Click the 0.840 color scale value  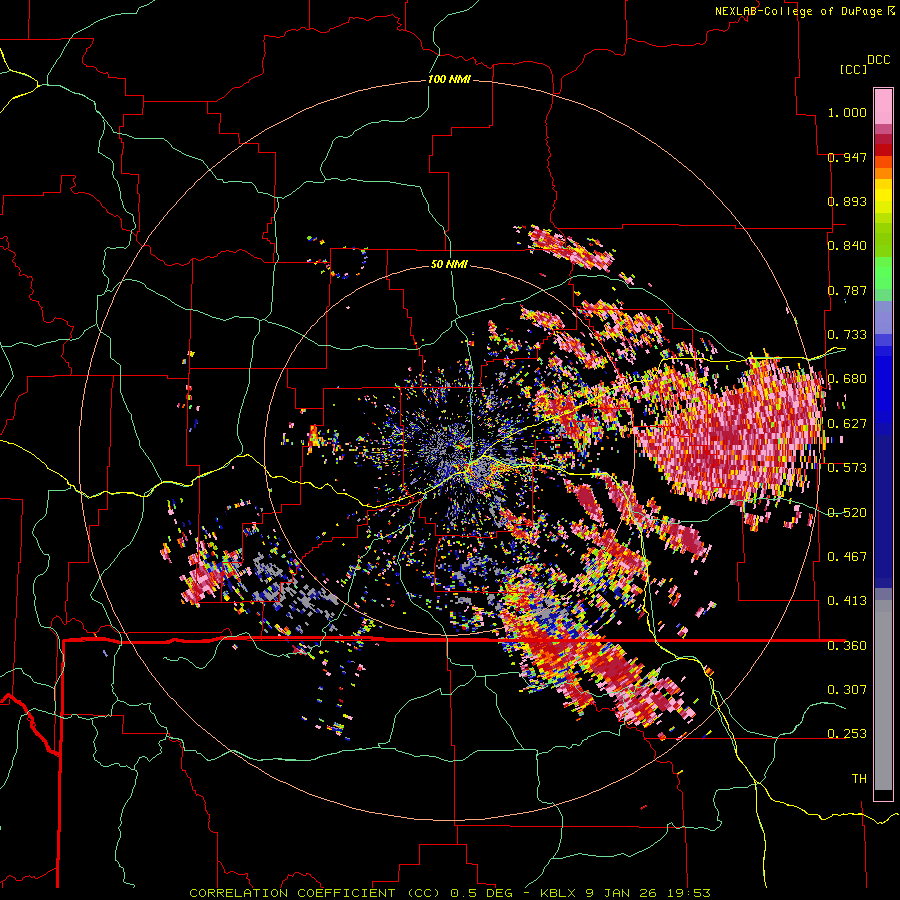point(847,246)
